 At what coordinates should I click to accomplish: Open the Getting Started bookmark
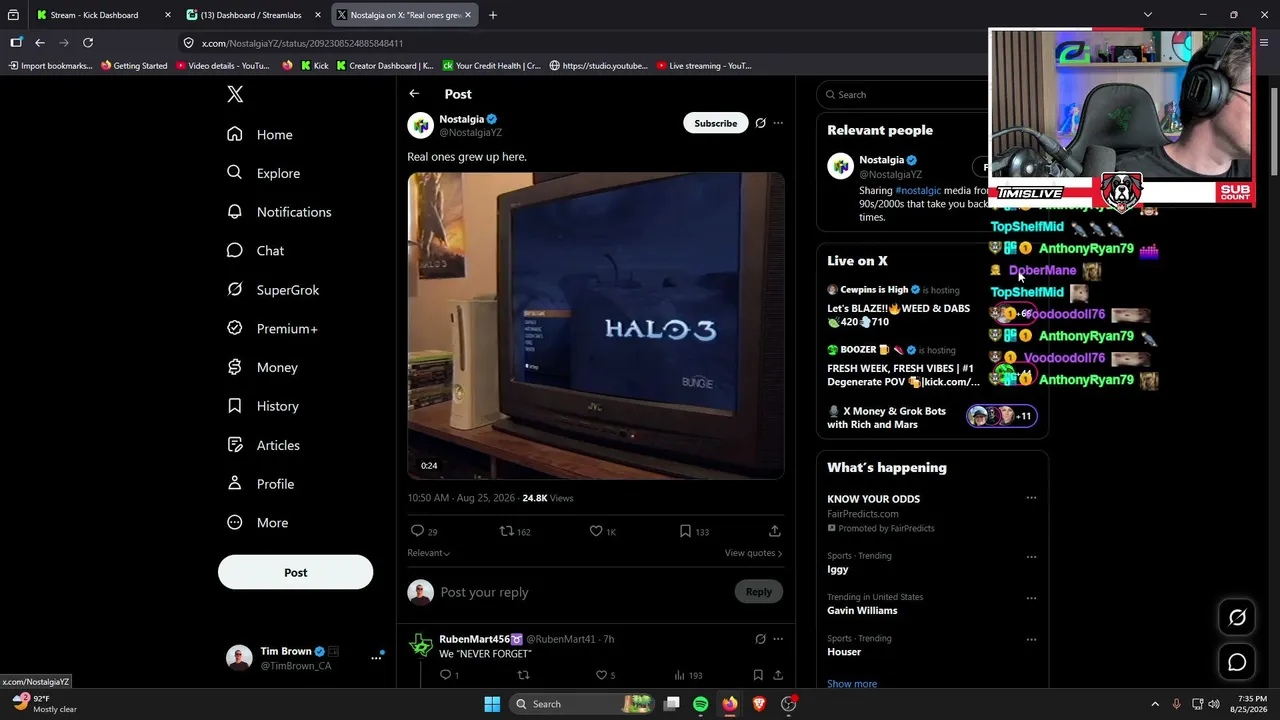(134, 66)
